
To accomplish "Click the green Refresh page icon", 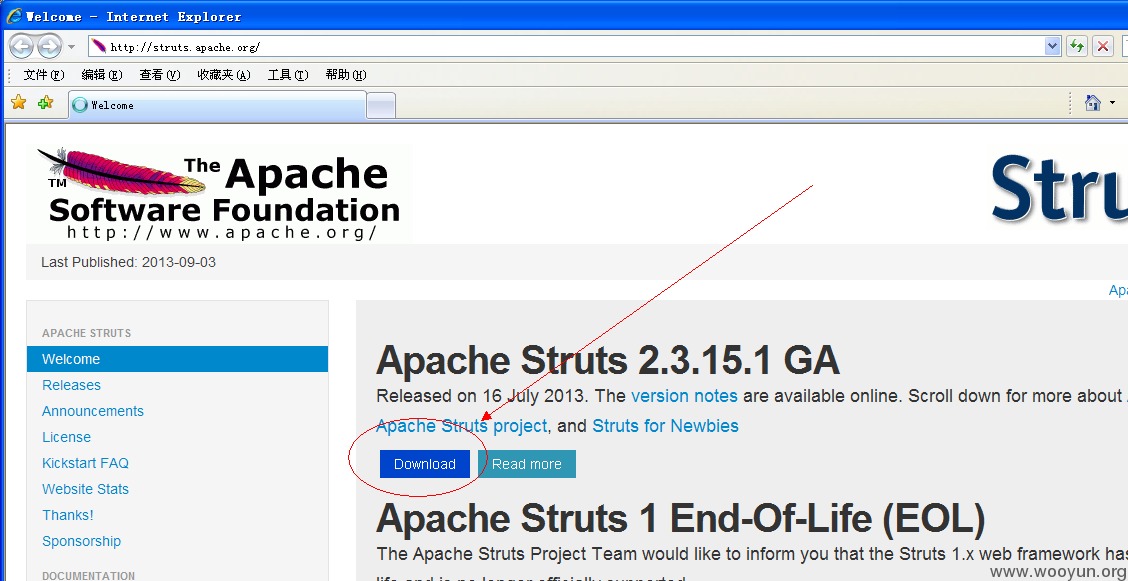I will [1076, 47].
